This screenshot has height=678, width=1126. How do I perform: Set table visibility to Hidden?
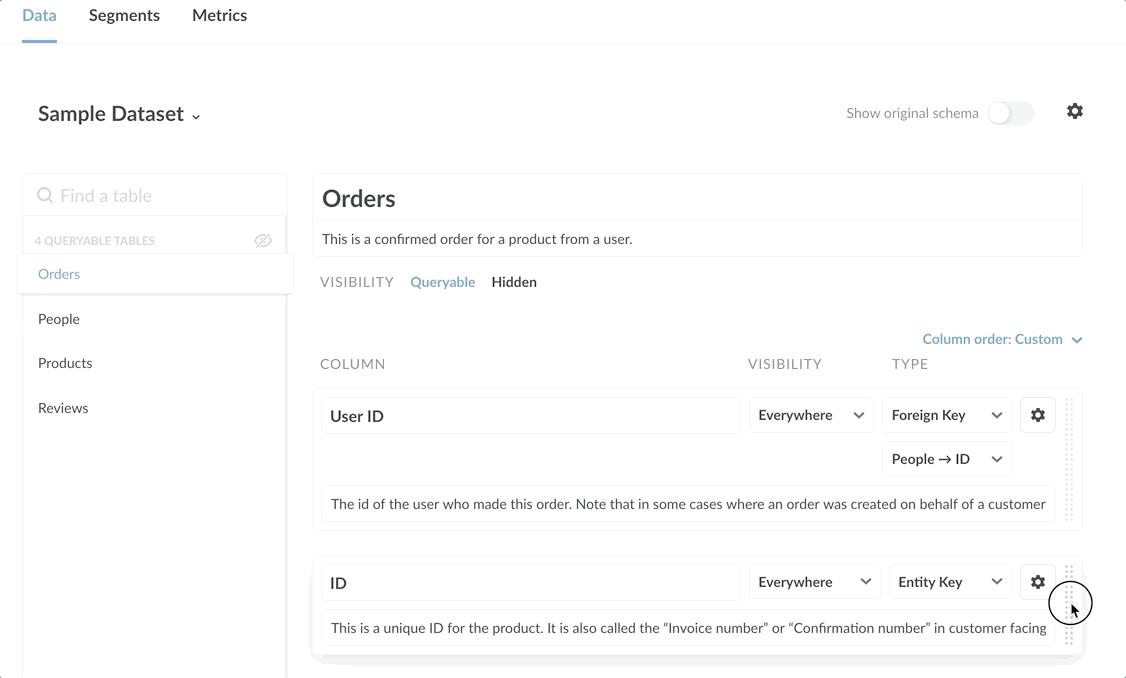(x=514, y=282)
